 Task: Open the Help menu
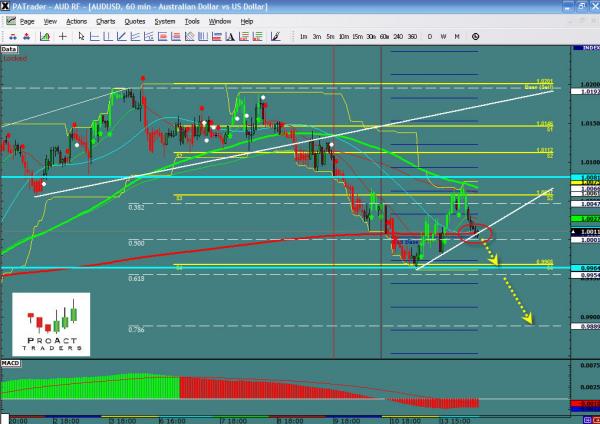246,20
